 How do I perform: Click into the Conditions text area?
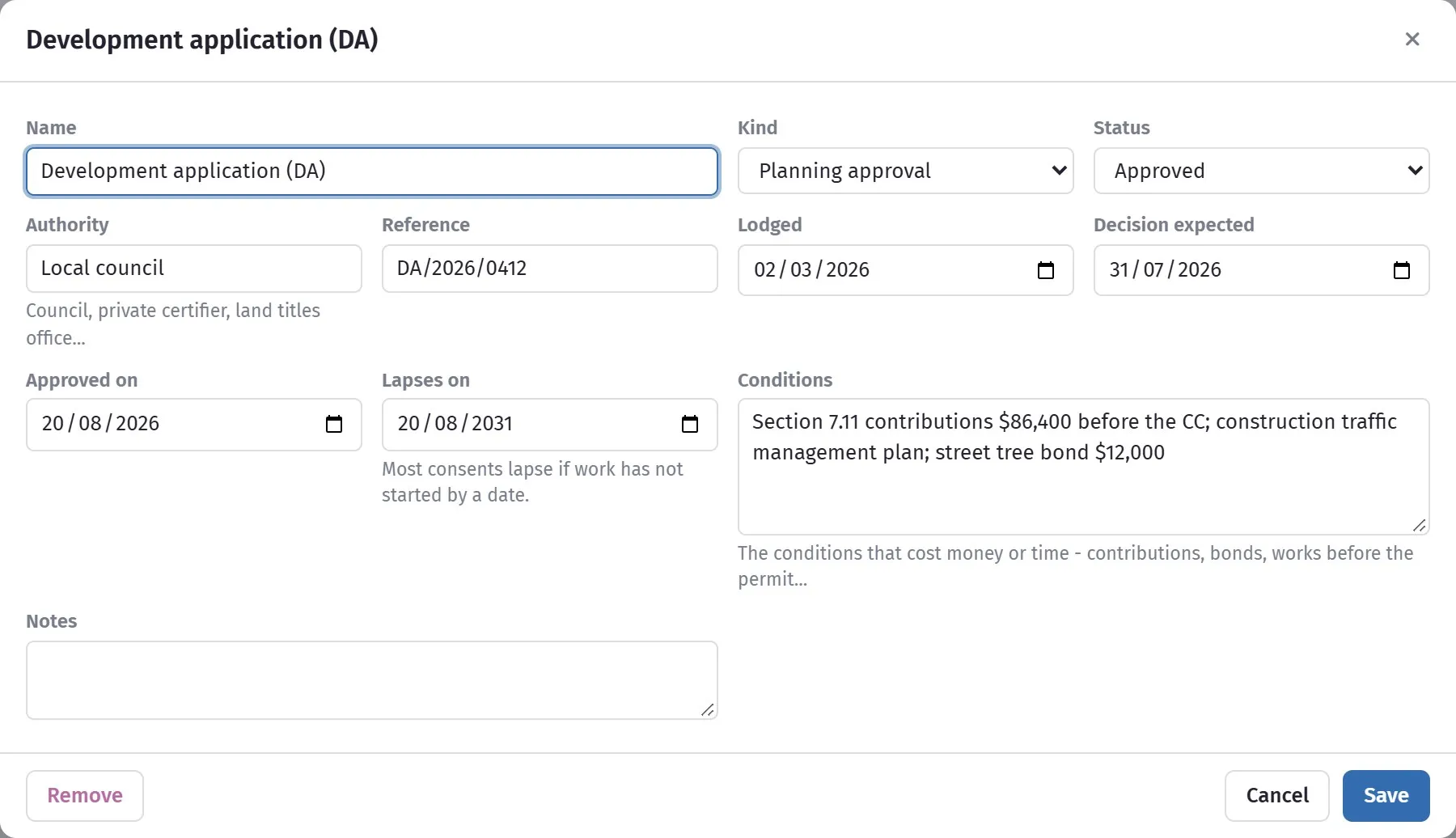pos(1083,467)
